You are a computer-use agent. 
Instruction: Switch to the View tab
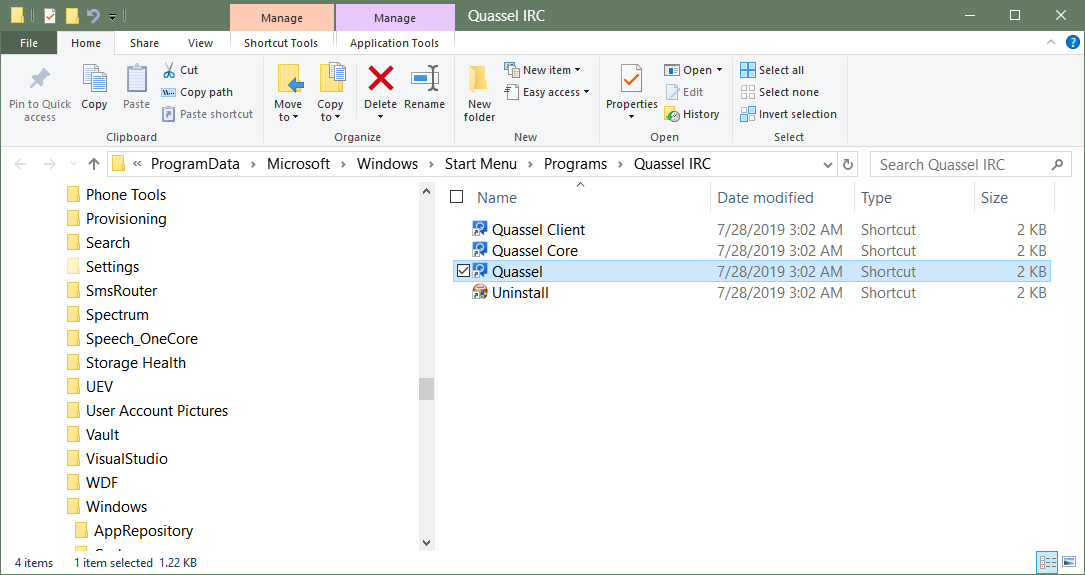click(201, 43)
